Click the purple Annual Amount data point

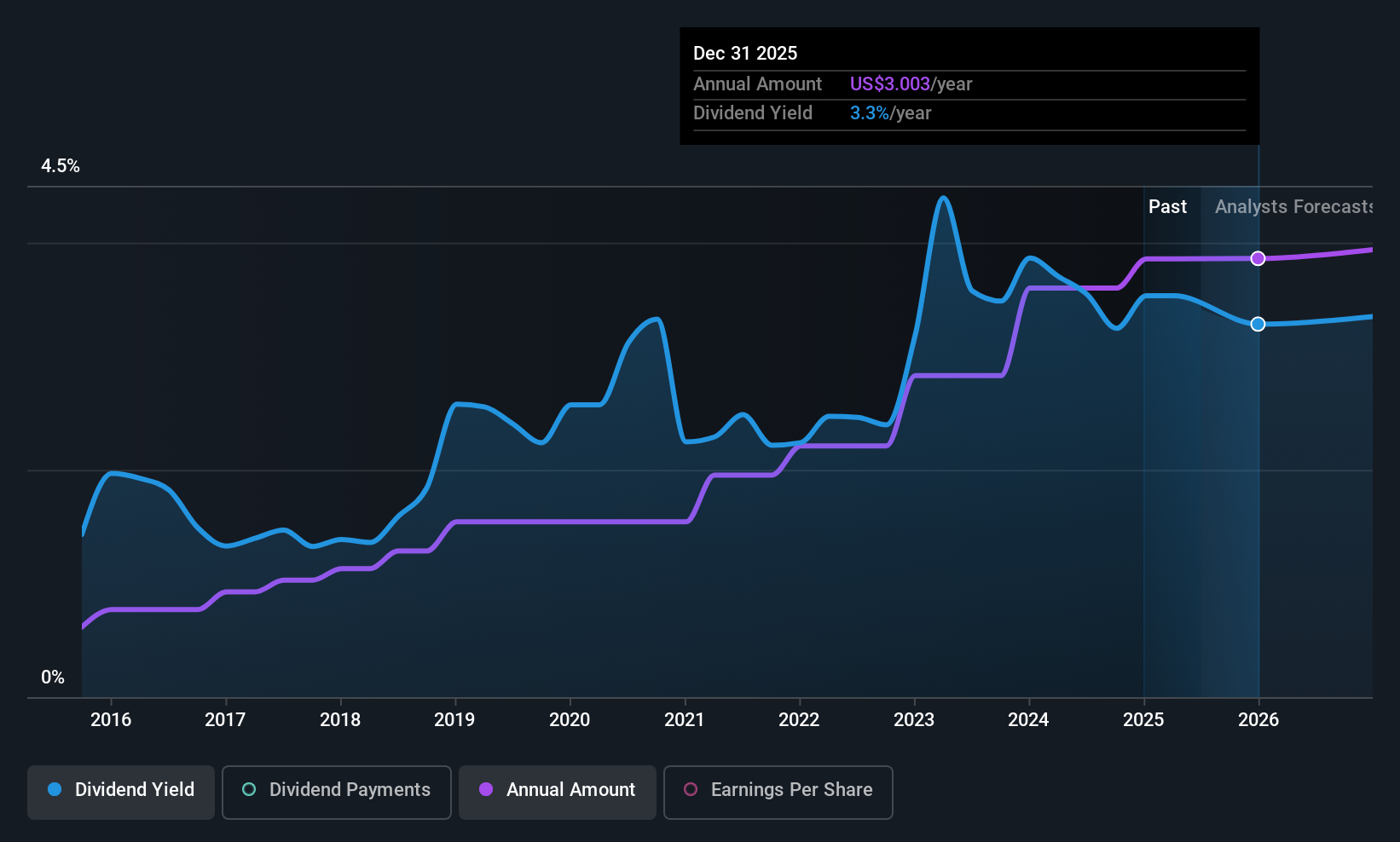1258,258
